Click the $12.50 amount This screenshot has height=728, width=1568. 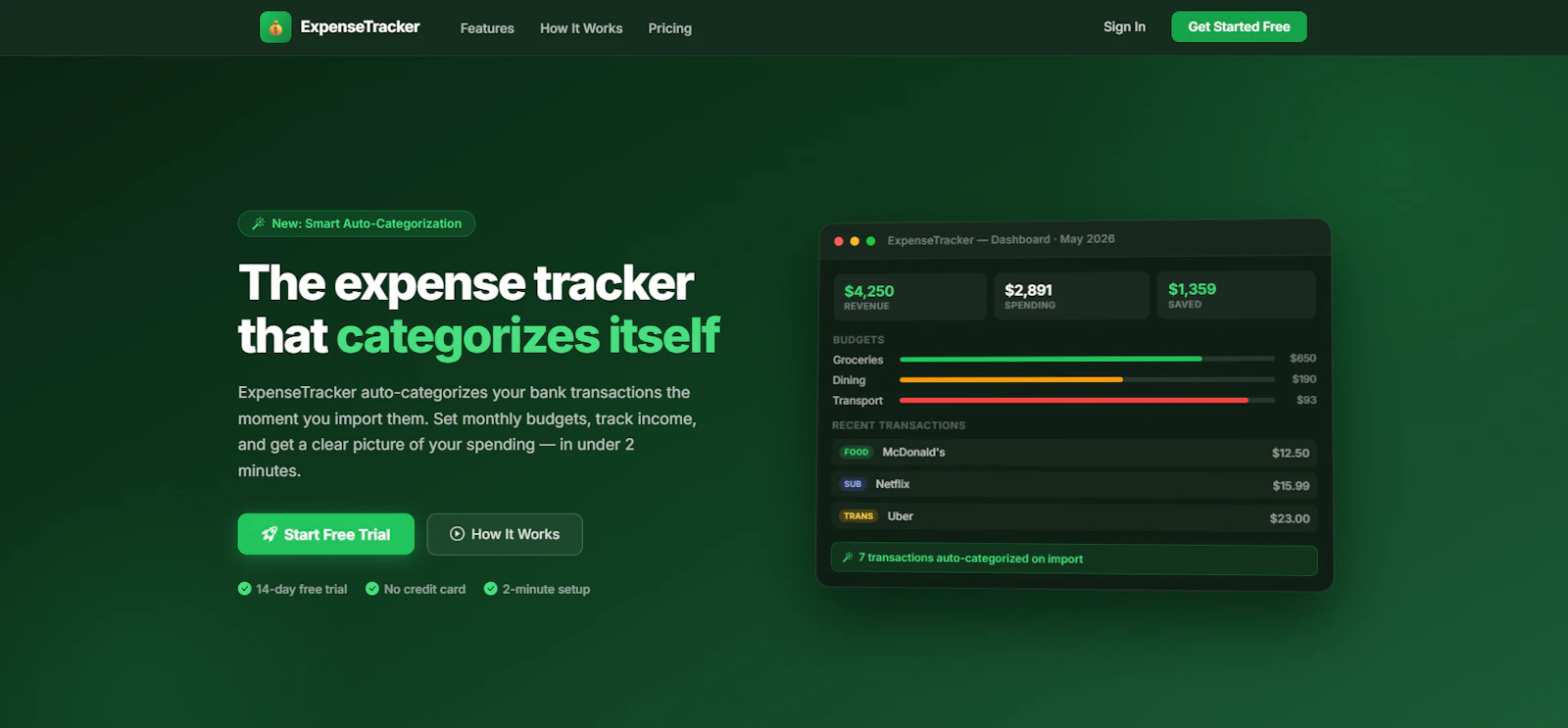point(1291,453)
